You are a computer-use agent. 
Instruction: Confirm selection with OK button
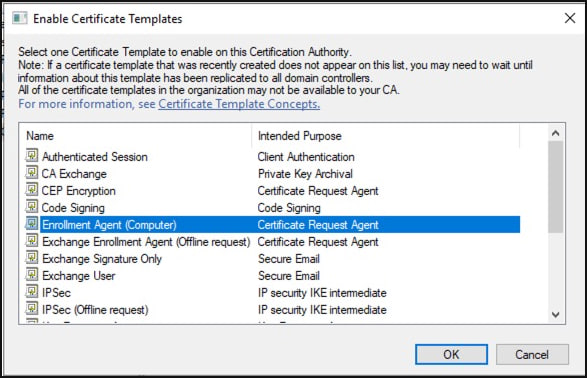pyautogui.click(x=451, y=354)
